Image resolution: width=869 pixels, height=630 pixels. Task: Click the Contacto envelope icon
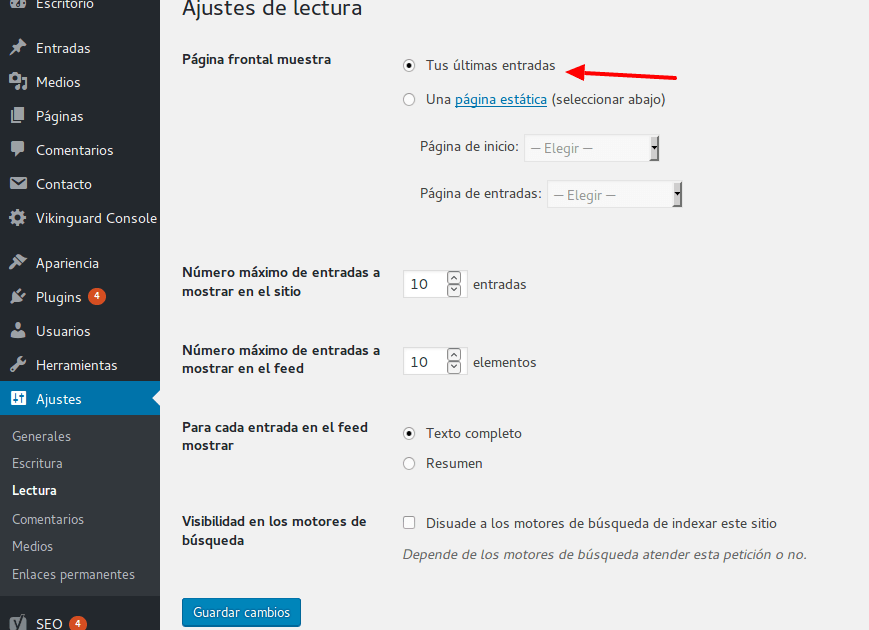(18, 183)
